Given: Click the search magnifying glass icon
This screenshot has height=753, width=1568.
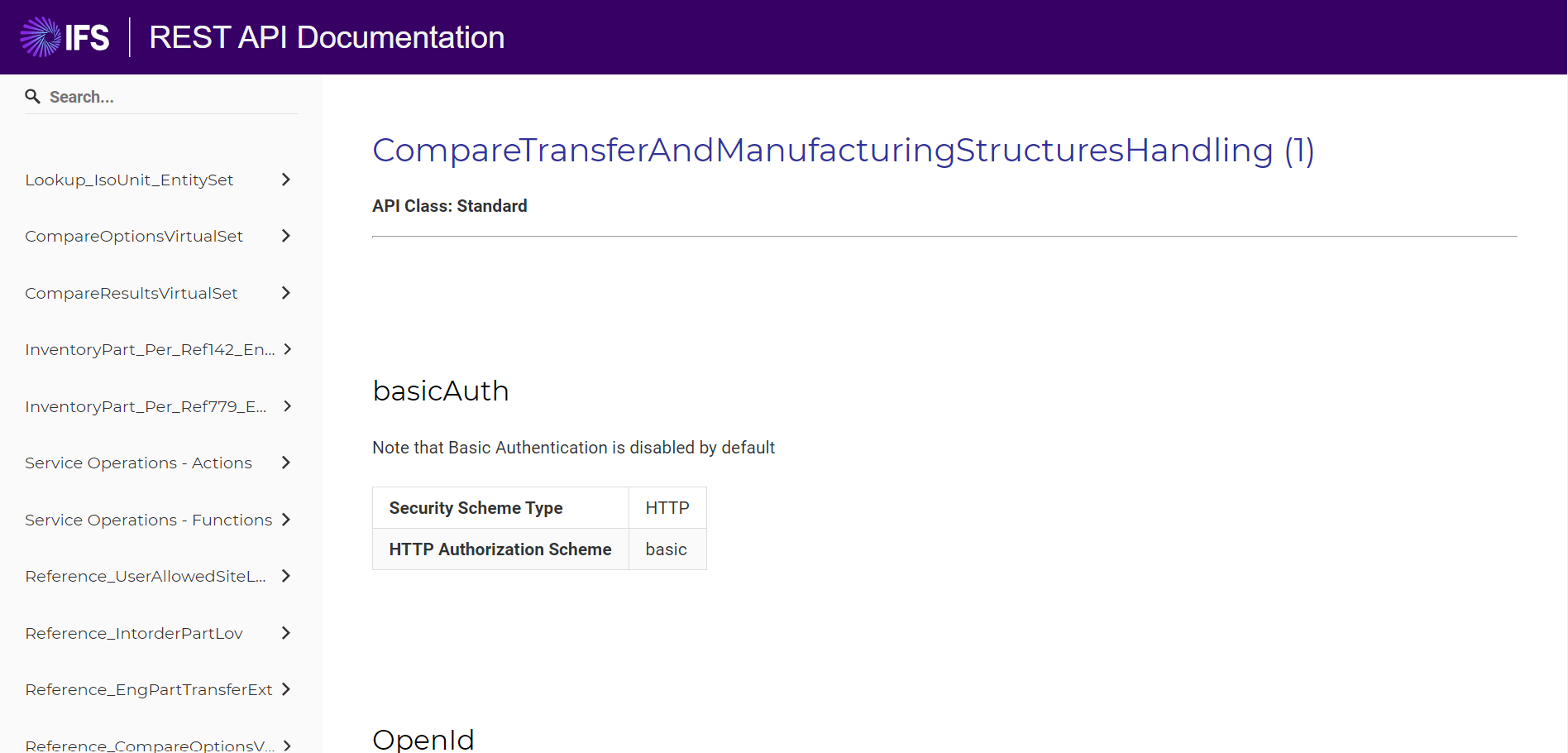Looking at the screenshot, I should point(32,96).
